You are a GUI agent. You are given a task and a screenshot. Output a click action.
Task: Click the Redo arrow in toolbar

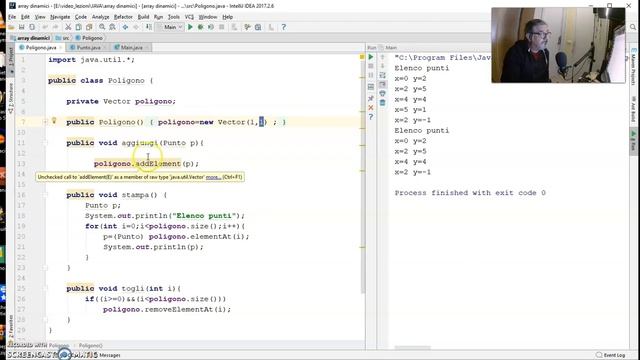[x=55, y=27]
